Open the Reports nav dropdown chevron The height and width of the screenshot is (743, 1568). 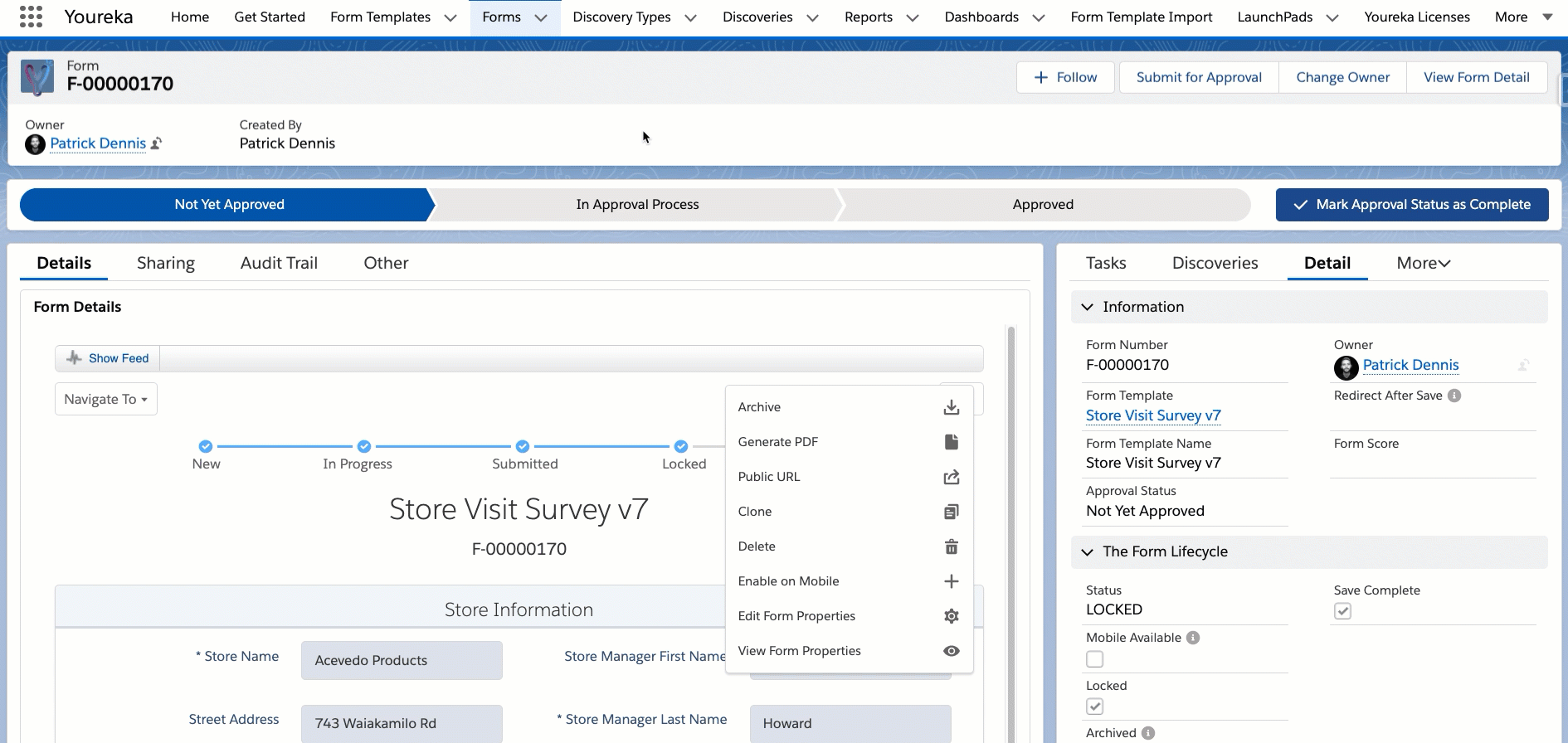coord(913,17)
